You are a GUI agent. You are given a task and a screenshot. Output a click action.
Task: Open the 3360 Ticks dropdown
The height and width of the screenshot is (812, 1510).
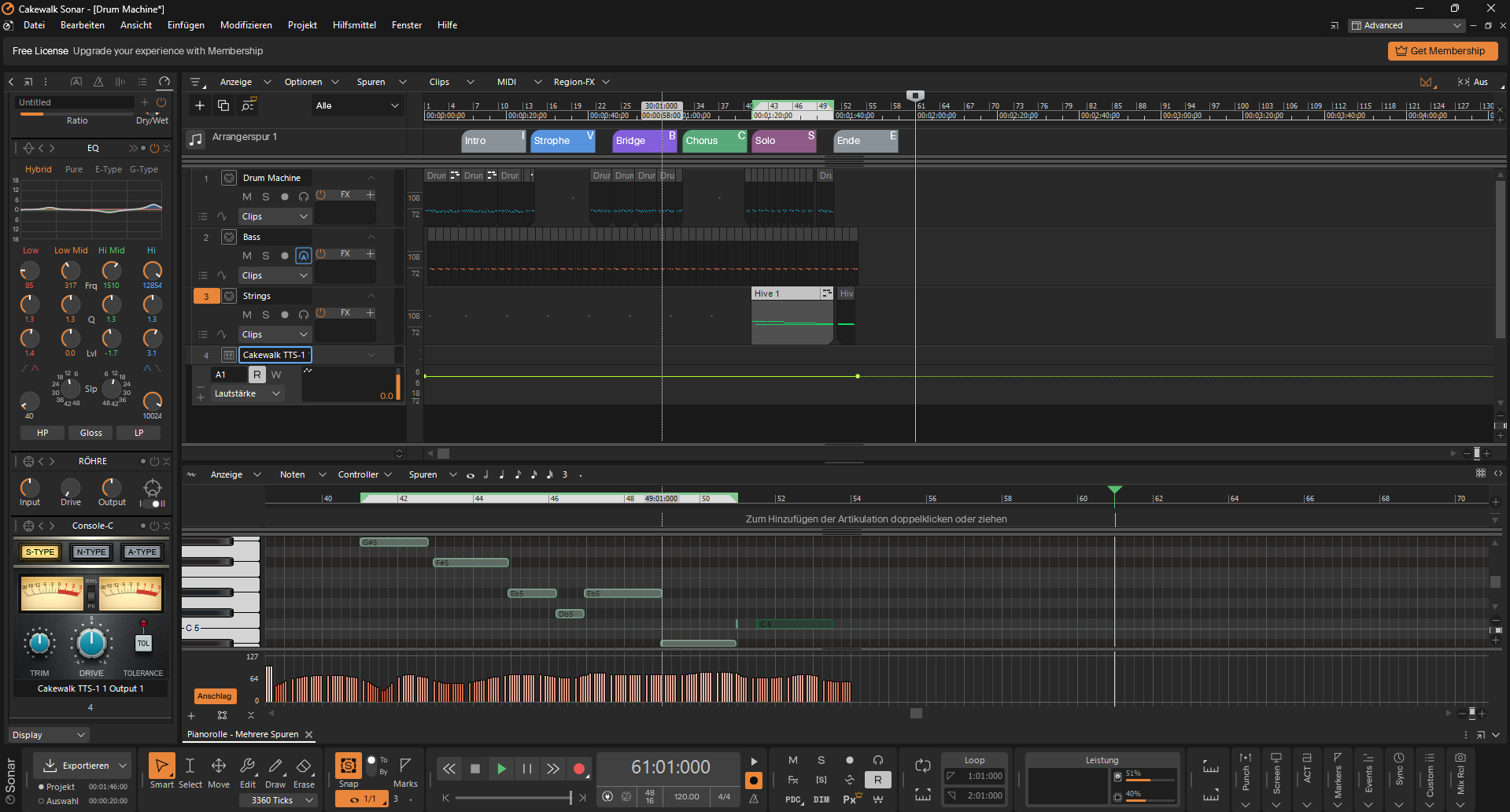click(279, 800)
